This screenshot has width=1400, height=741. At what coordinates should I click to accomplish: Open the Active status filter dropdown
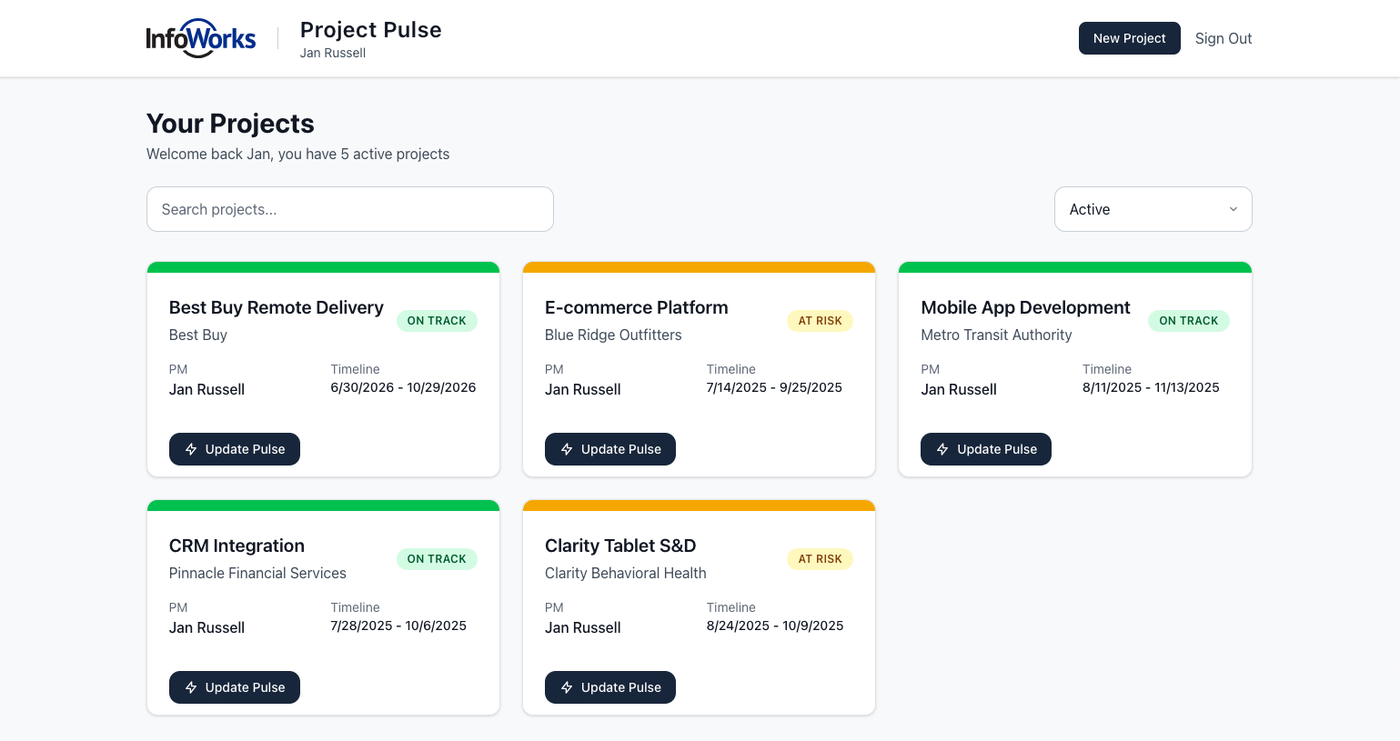[1153, 209]
